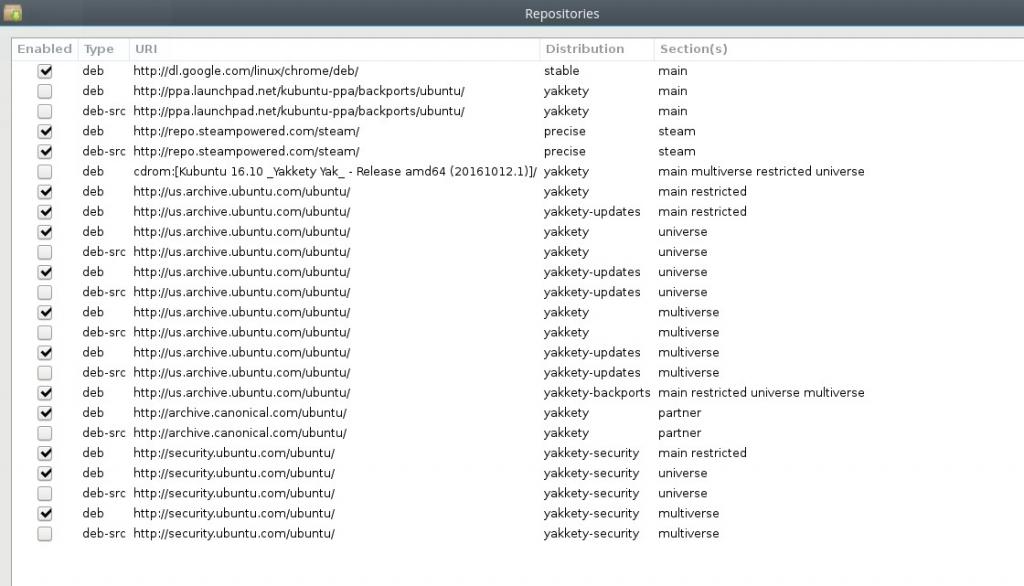Uncheck the Steam deb repository checkbox
The image size is (1024, 586).
[44, 131]
